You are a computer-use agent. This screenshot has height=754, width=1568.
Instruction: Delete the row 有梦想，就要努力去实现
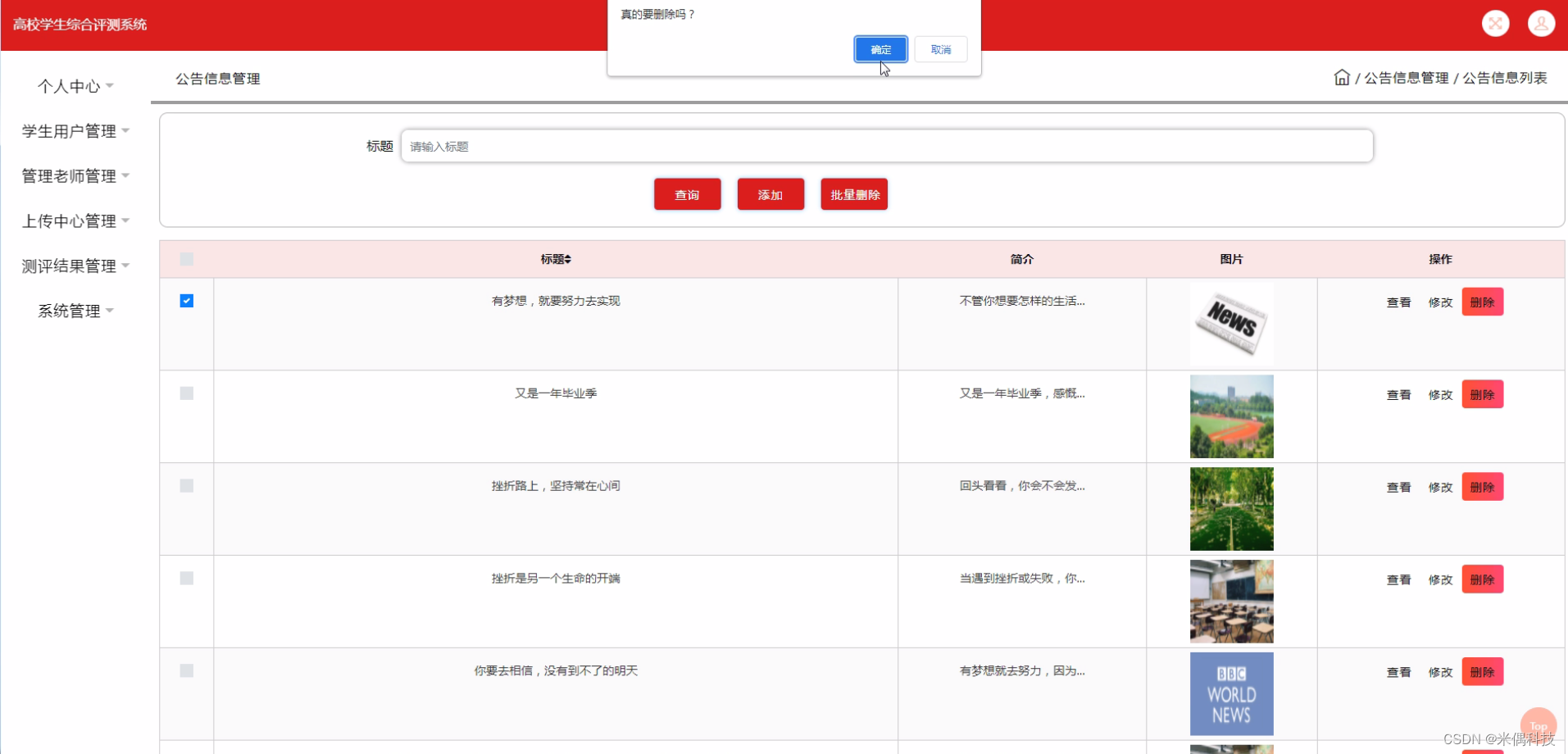[1482, 302]
